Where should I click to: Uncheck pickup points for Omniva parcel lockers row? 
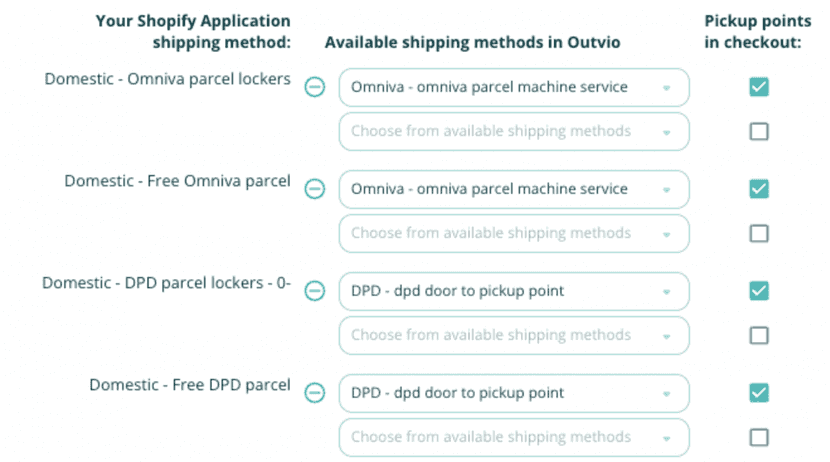click(x=759, y=87)
